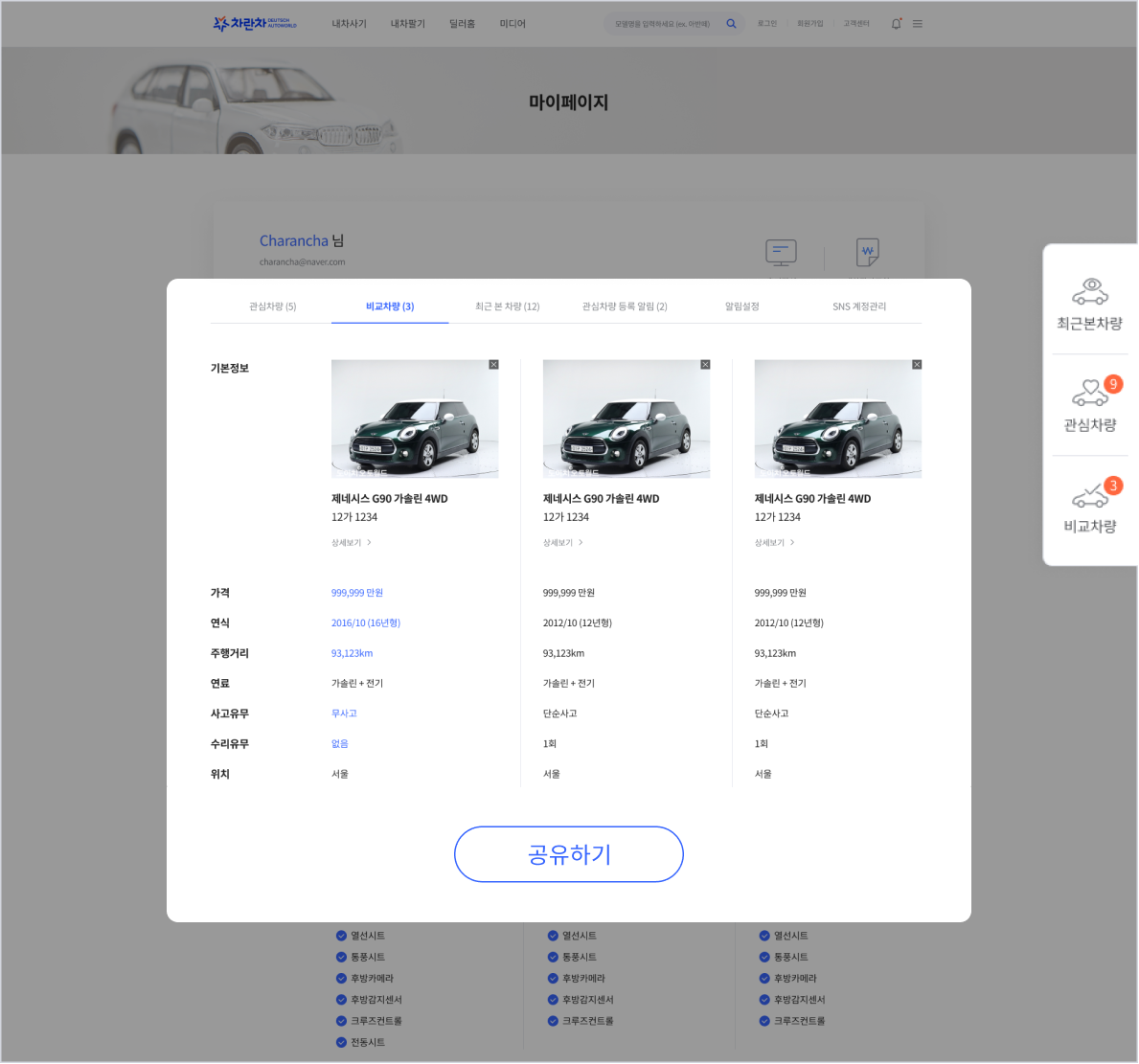This screenshot has width=1139, height=1064.
Task: Click the 수리유무 row label
Action: (x=230, y=744)
